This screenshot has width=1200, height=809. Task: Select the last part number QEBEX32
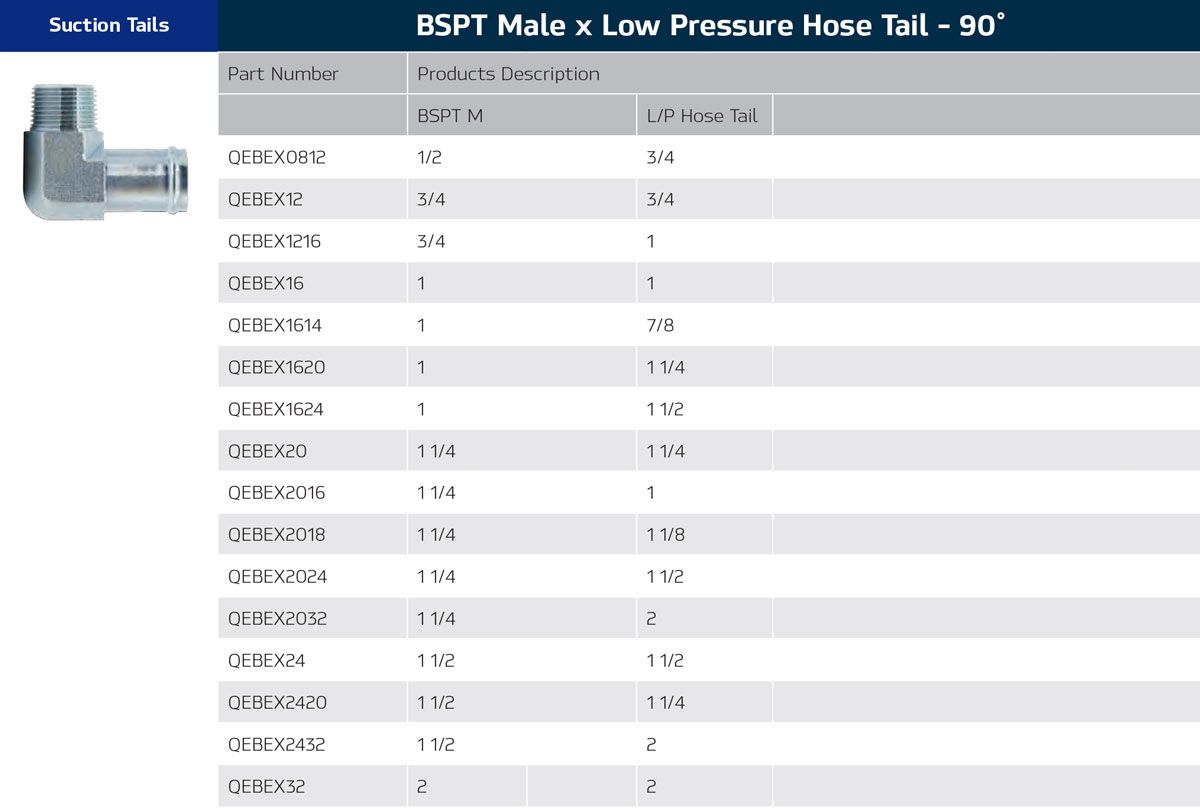pos(266,787)
